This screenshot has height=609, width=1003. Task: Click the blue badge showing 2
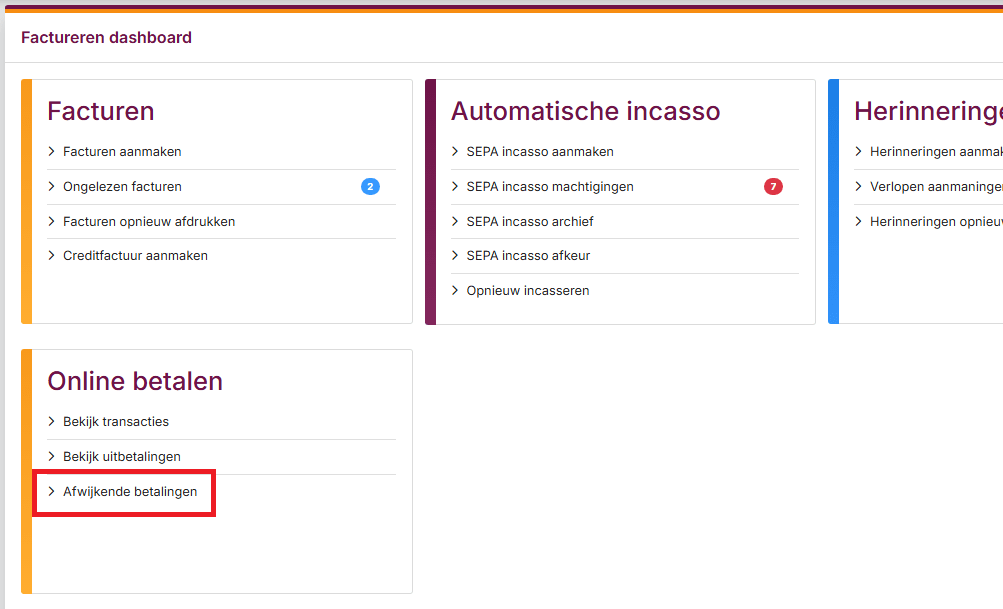tap(370, 187)
